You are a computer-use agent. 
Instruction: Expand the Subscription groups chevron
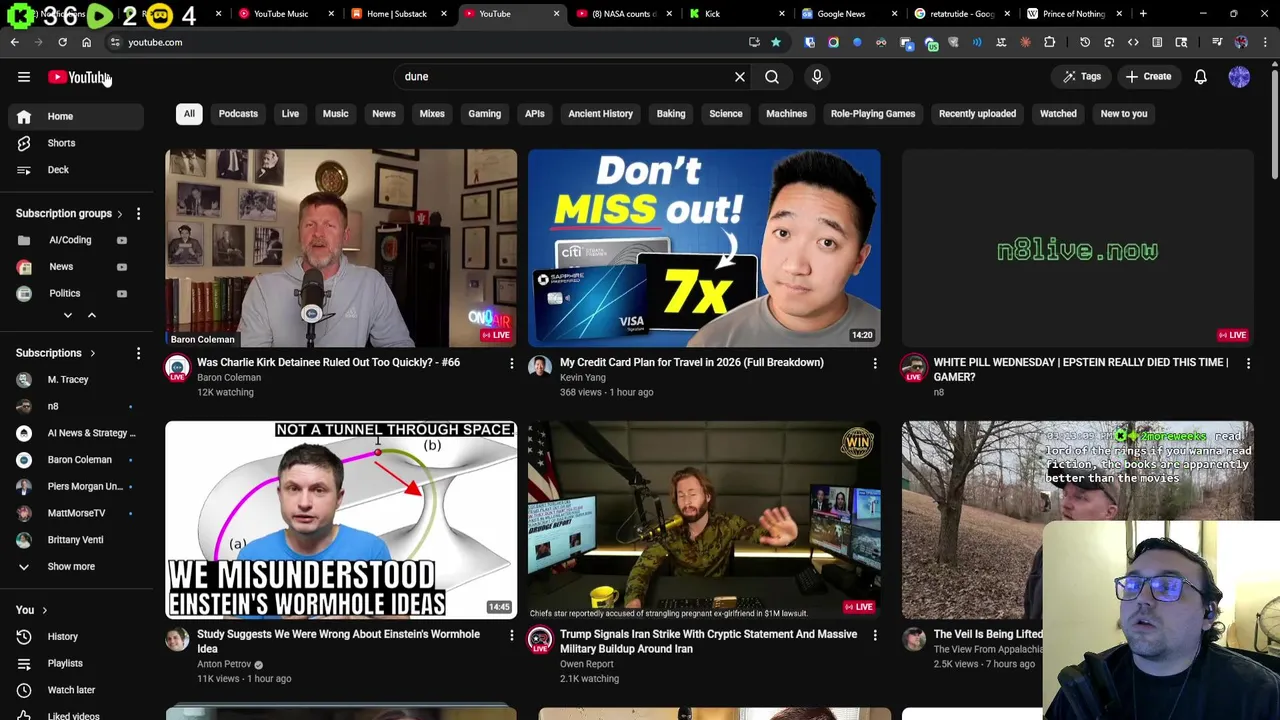(120, 214)
